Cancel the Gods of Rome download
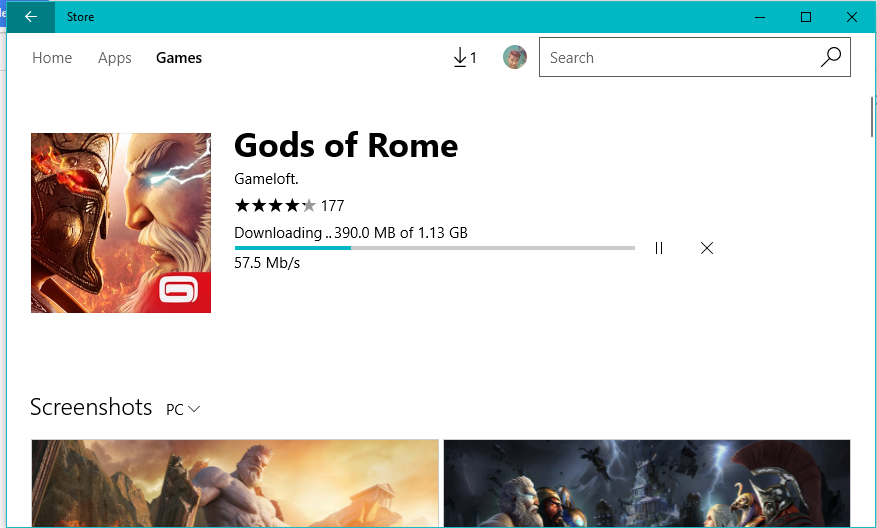 click(707, 248)
